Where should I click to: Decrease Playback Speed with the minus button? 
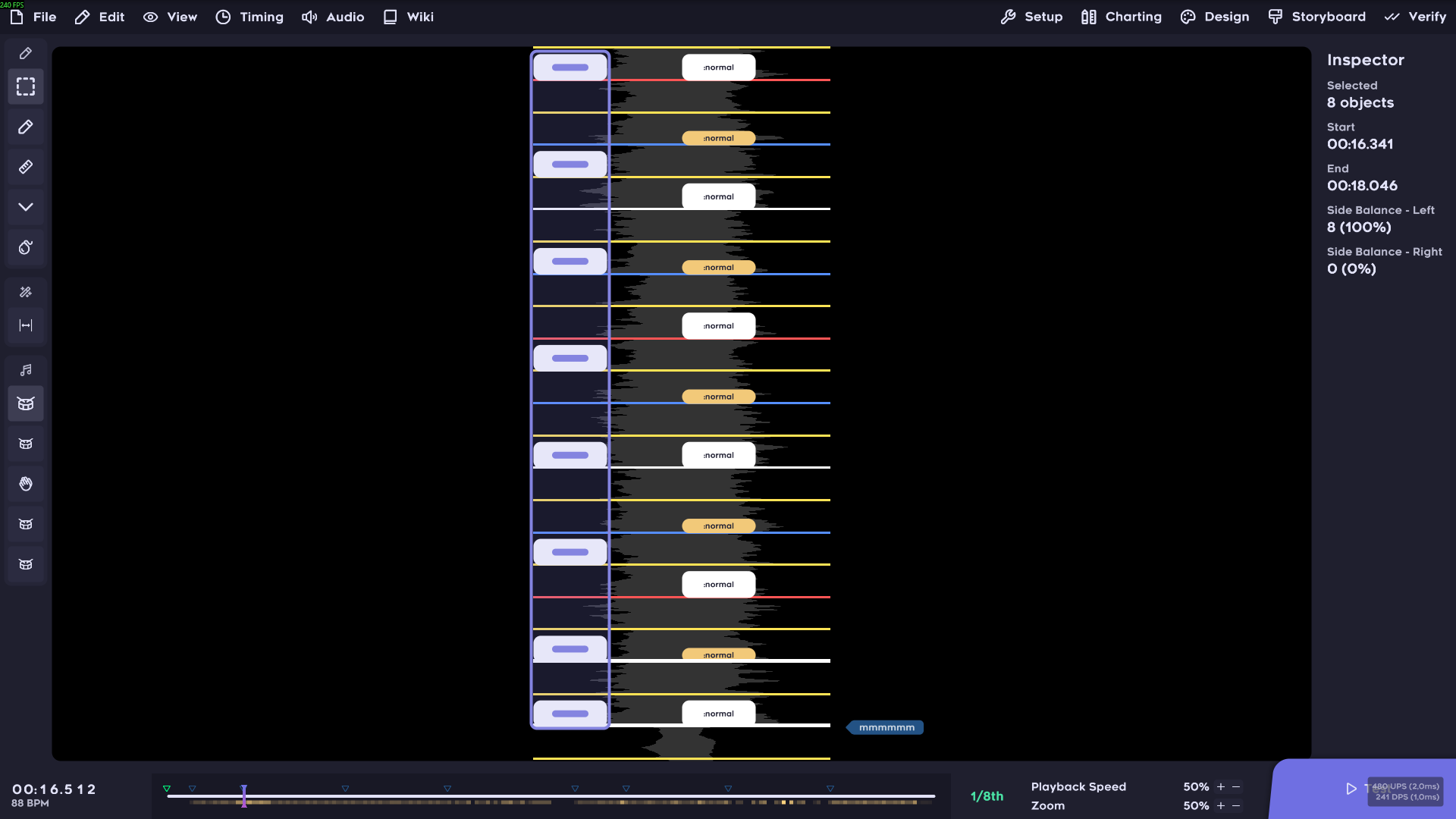[x=1236, y=787]
